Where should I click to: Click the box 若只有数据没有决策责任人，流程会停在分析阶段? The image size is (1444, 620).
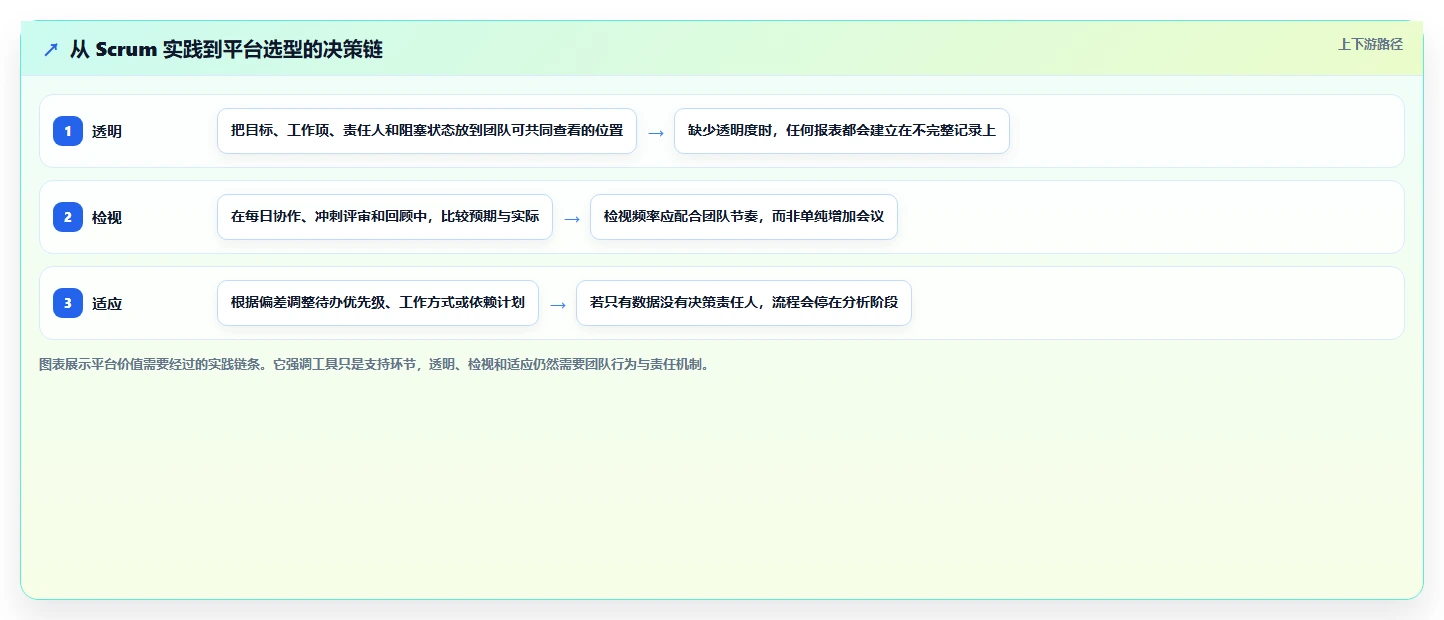pos(744,303)
